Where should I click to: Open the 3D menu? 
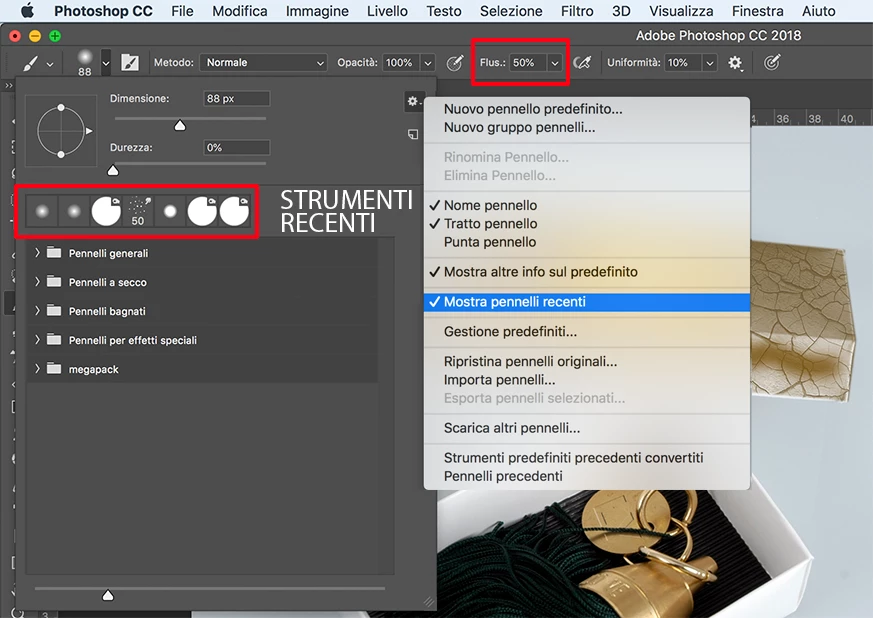point(621,11)
